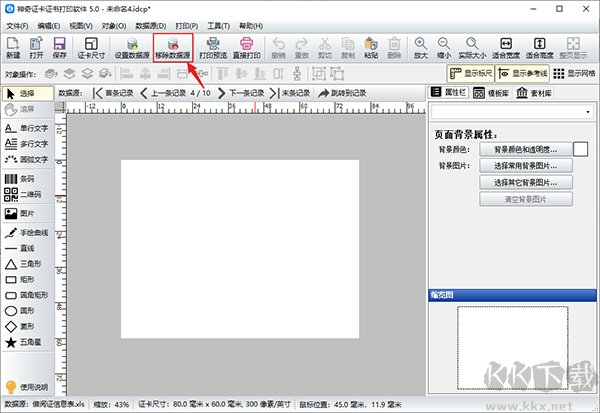The width and height of the screenshot is (600, 413).
Task: Click the 证卡尺寸 card size icon
Action: click(91, 48)
